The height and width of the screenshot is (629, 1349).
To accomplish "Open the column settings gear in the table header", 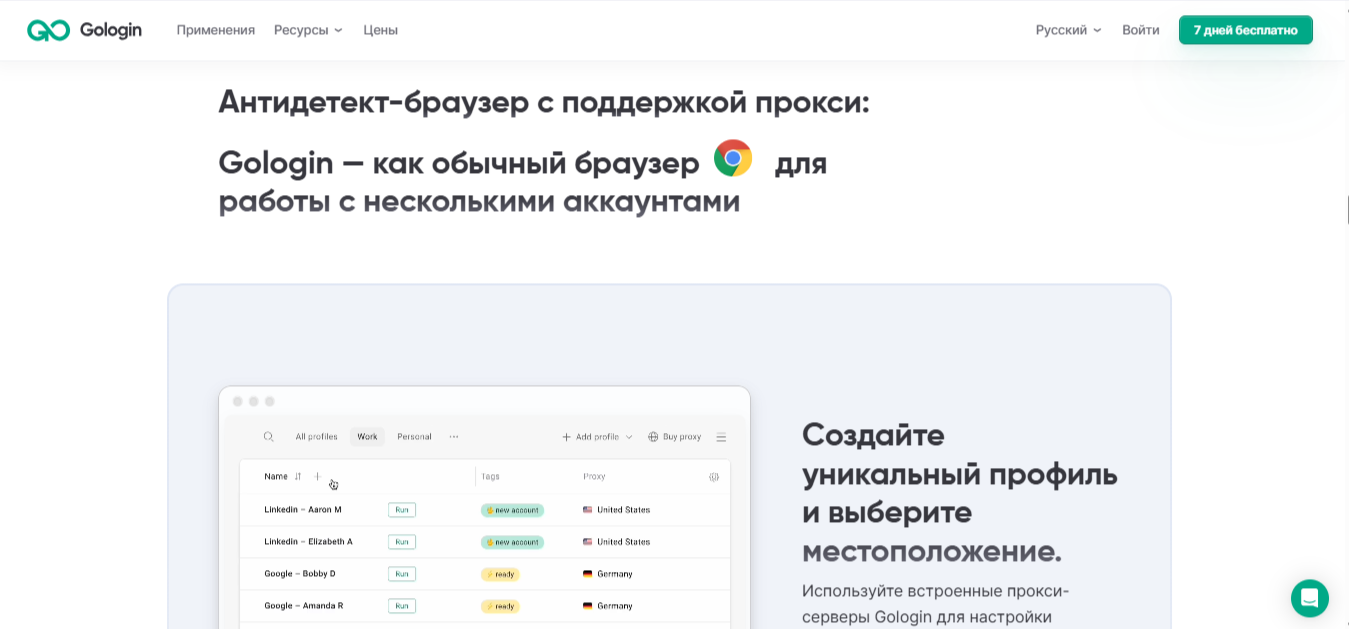I will click(713, 476).
